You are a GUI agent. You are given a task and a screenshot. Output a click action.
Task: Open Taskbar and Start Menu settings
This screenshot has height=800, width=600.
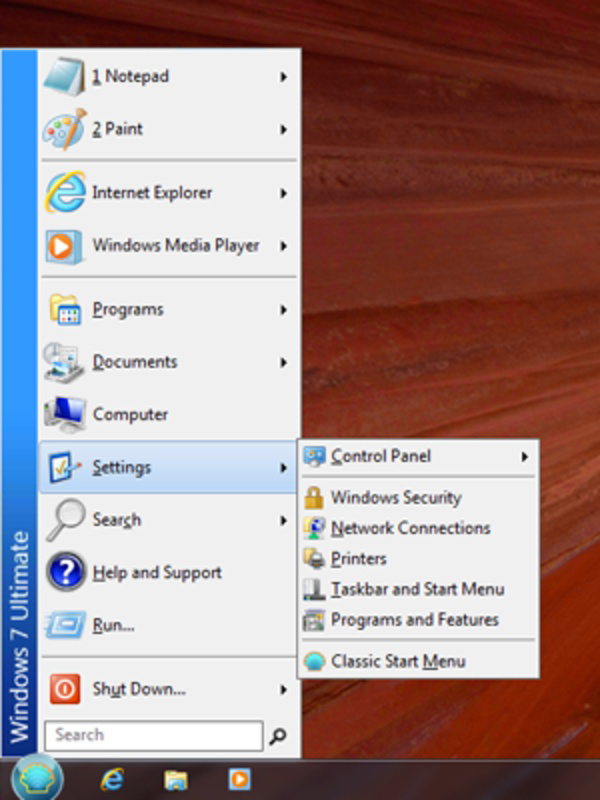point(418,589)
